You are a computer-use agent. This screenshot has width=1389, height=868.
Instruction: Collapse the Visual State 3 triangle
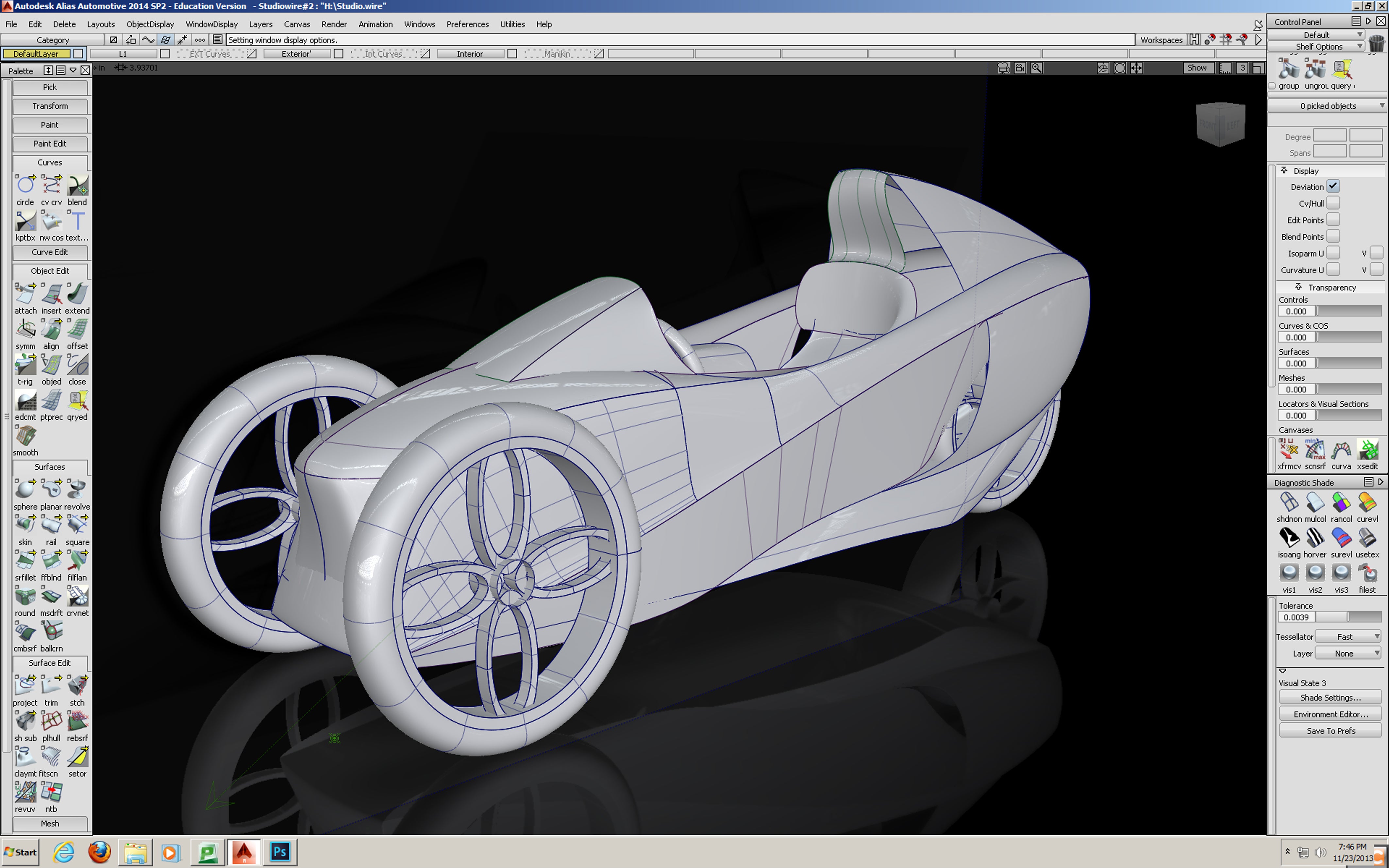pyautogui.click(x=1283, y=670)
